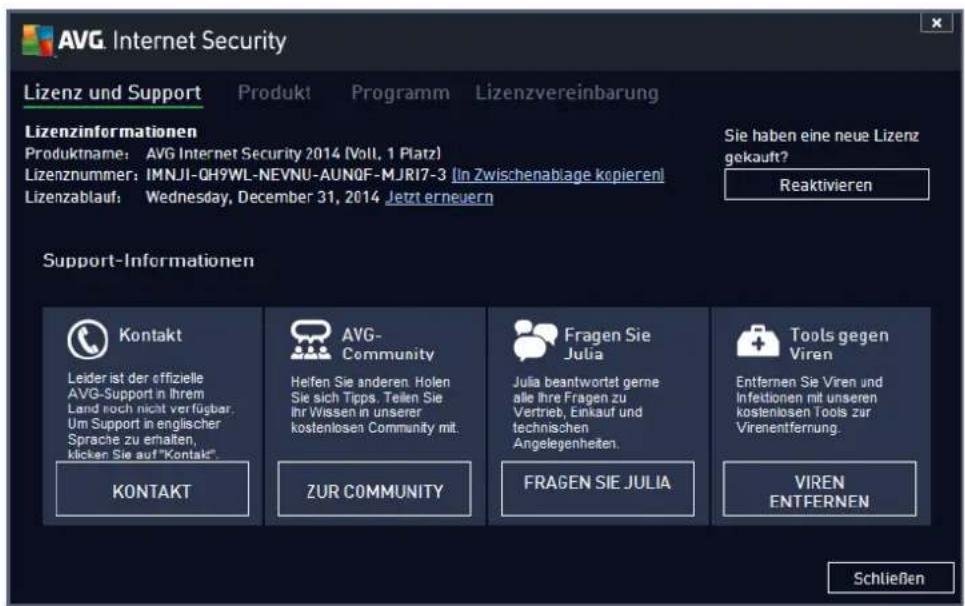Click the Reaktivieren button
The image size is (965, 606).
(826, 185)
